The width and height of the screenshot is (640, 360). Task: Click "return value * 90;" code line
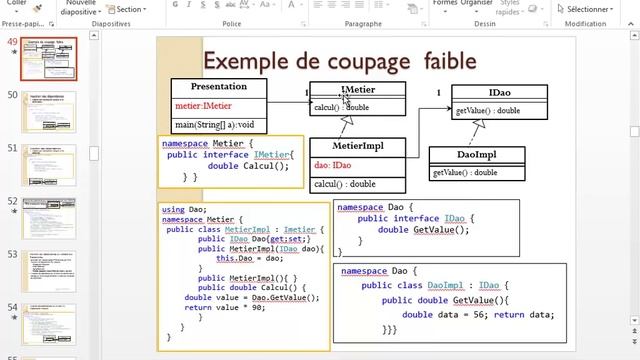click(x=225, y=307)
